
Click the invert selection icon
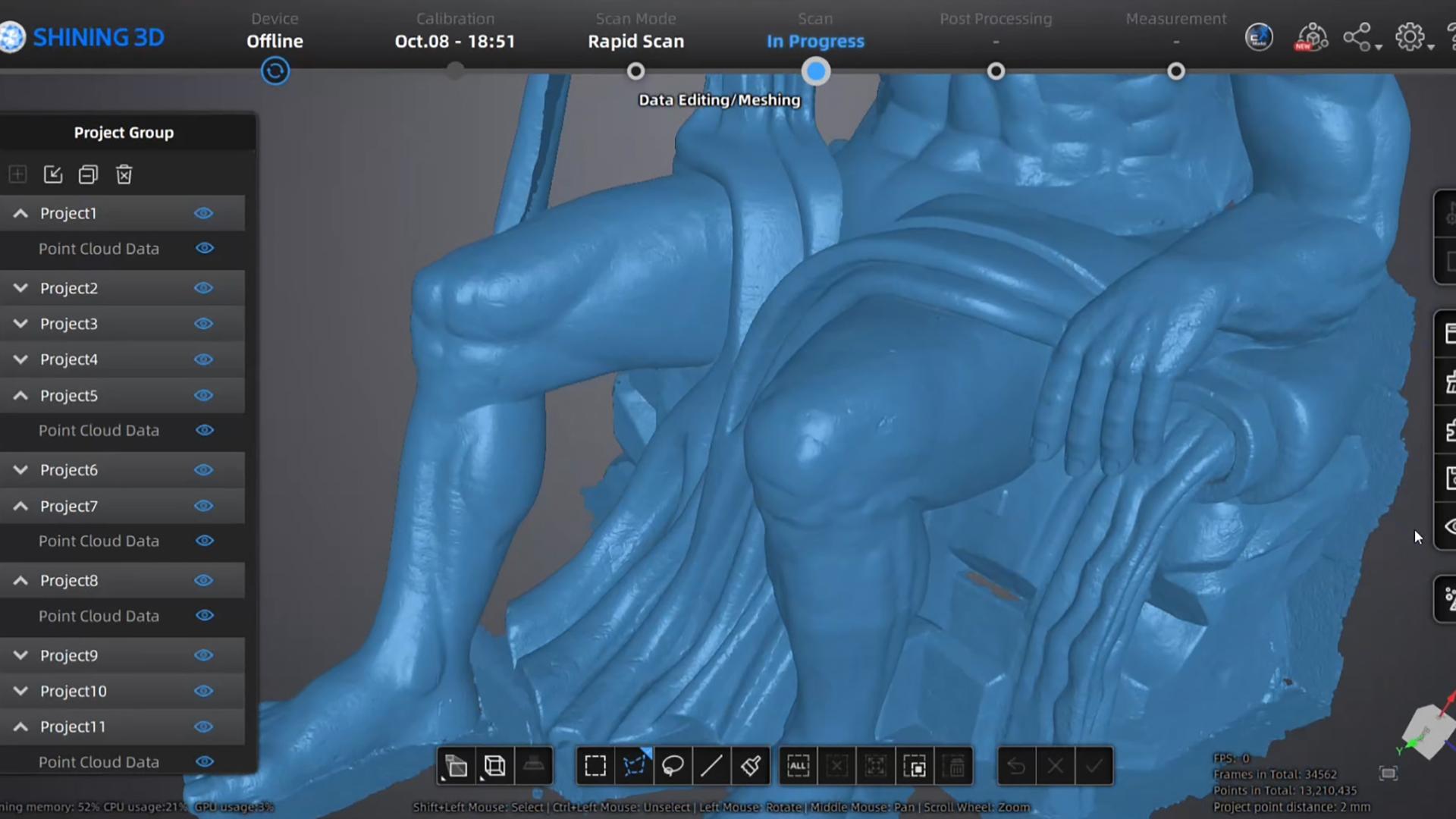915,766
